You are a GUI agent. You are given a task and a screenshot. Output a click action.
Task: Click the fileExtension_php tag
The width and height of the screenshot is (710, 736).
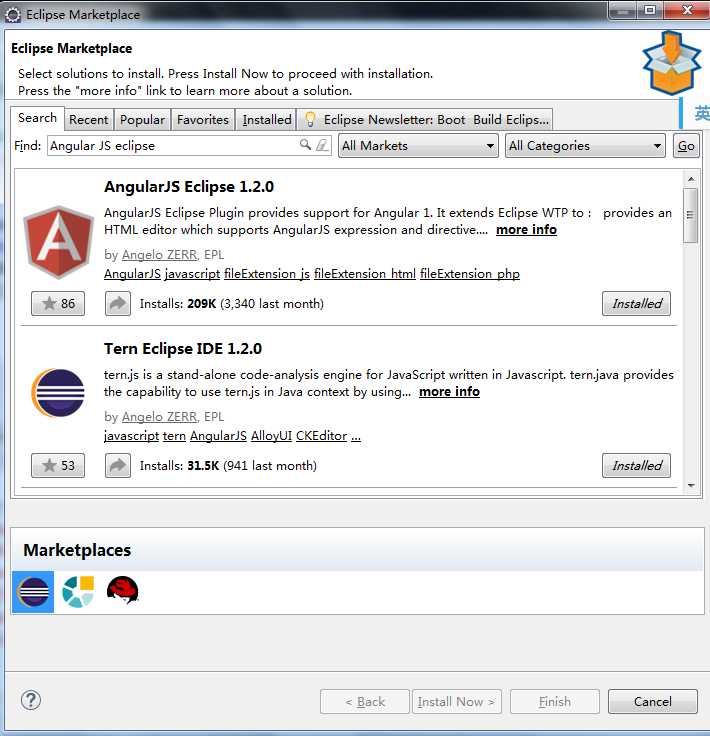tap(470, 274)
